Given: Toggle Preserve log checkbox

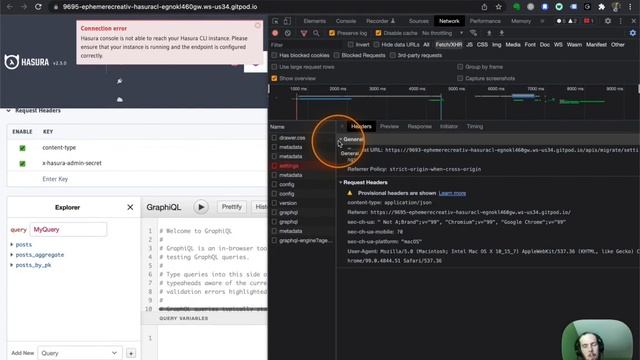Looking at the screenshot, I should [332, 33].
